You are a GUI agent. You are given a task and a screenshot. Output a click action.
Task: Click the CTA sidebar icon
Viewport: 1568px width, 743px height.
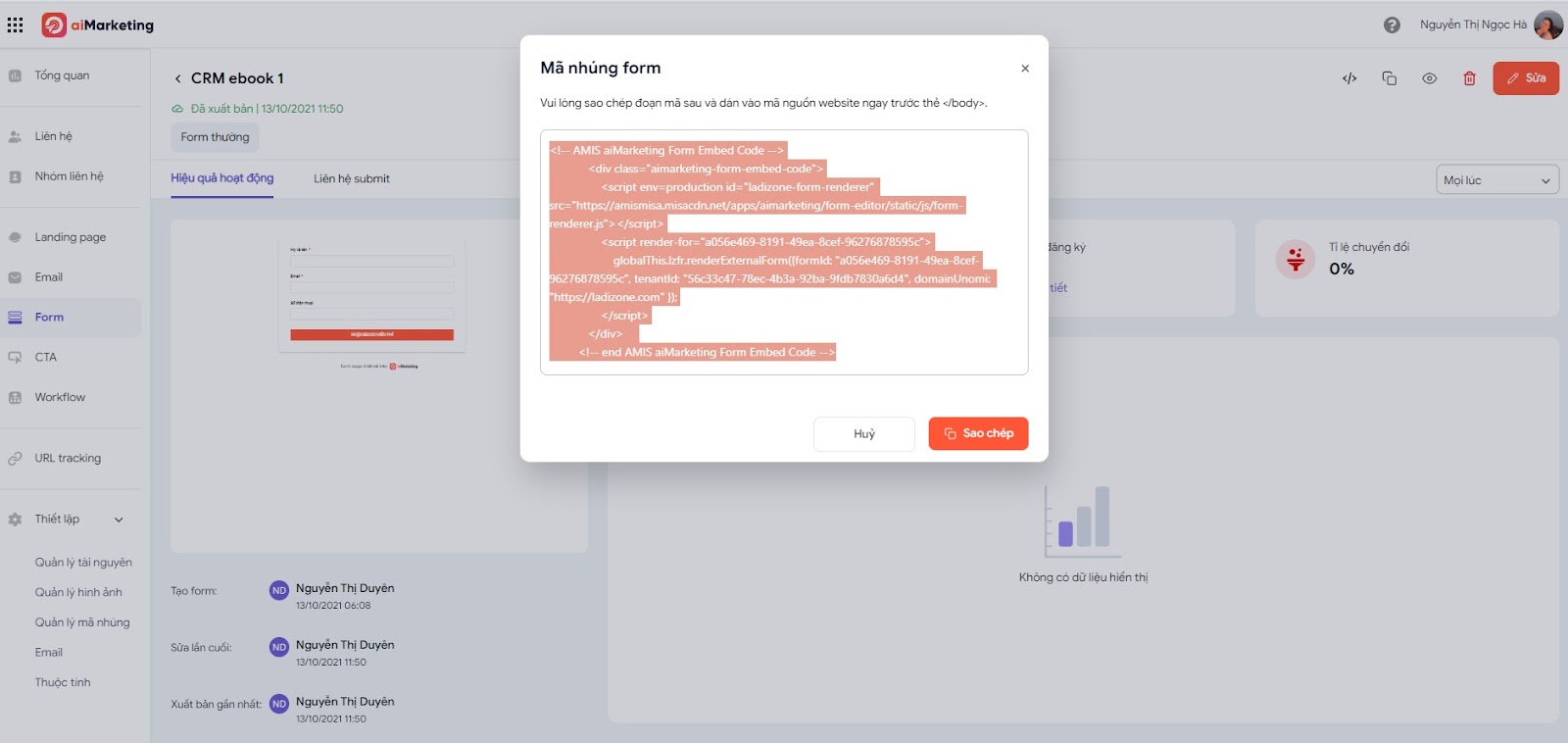(x=15, y=358)
